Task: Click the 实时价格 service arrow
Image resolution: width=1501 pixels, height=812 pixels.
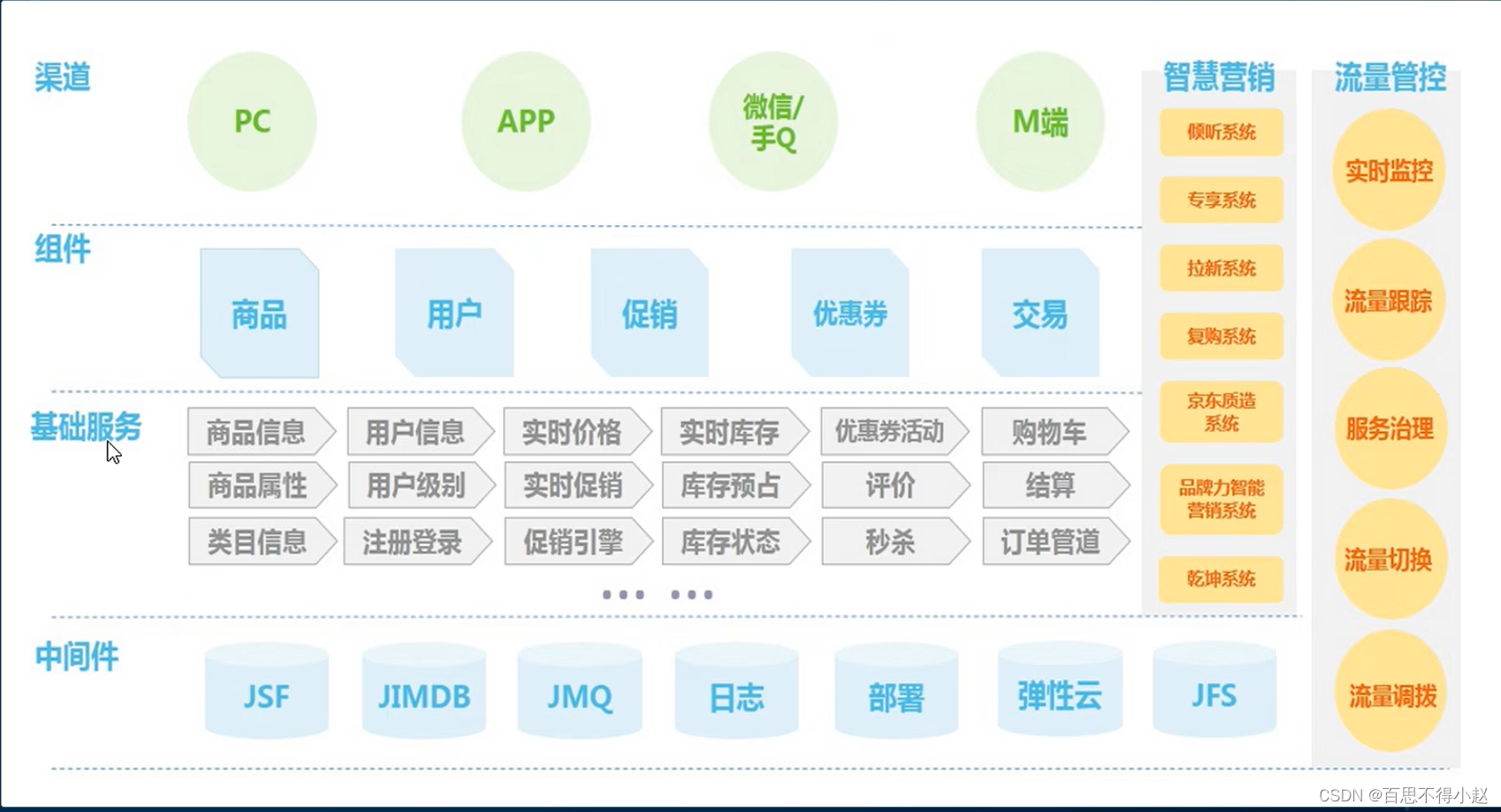Action: (x=578, y=432)
